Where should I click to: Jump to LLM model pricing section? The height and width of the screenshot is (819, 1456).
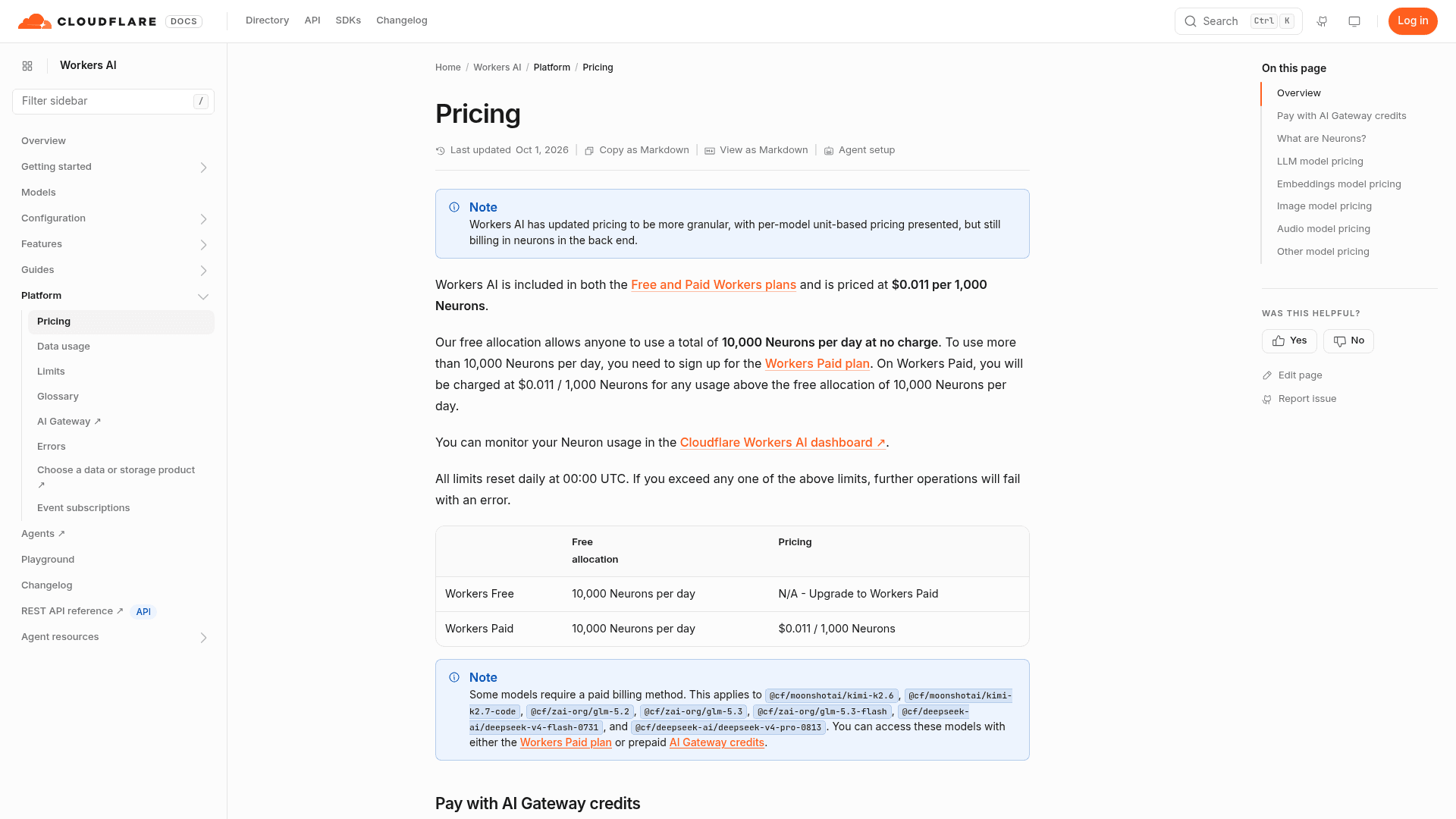point(1320,162)
